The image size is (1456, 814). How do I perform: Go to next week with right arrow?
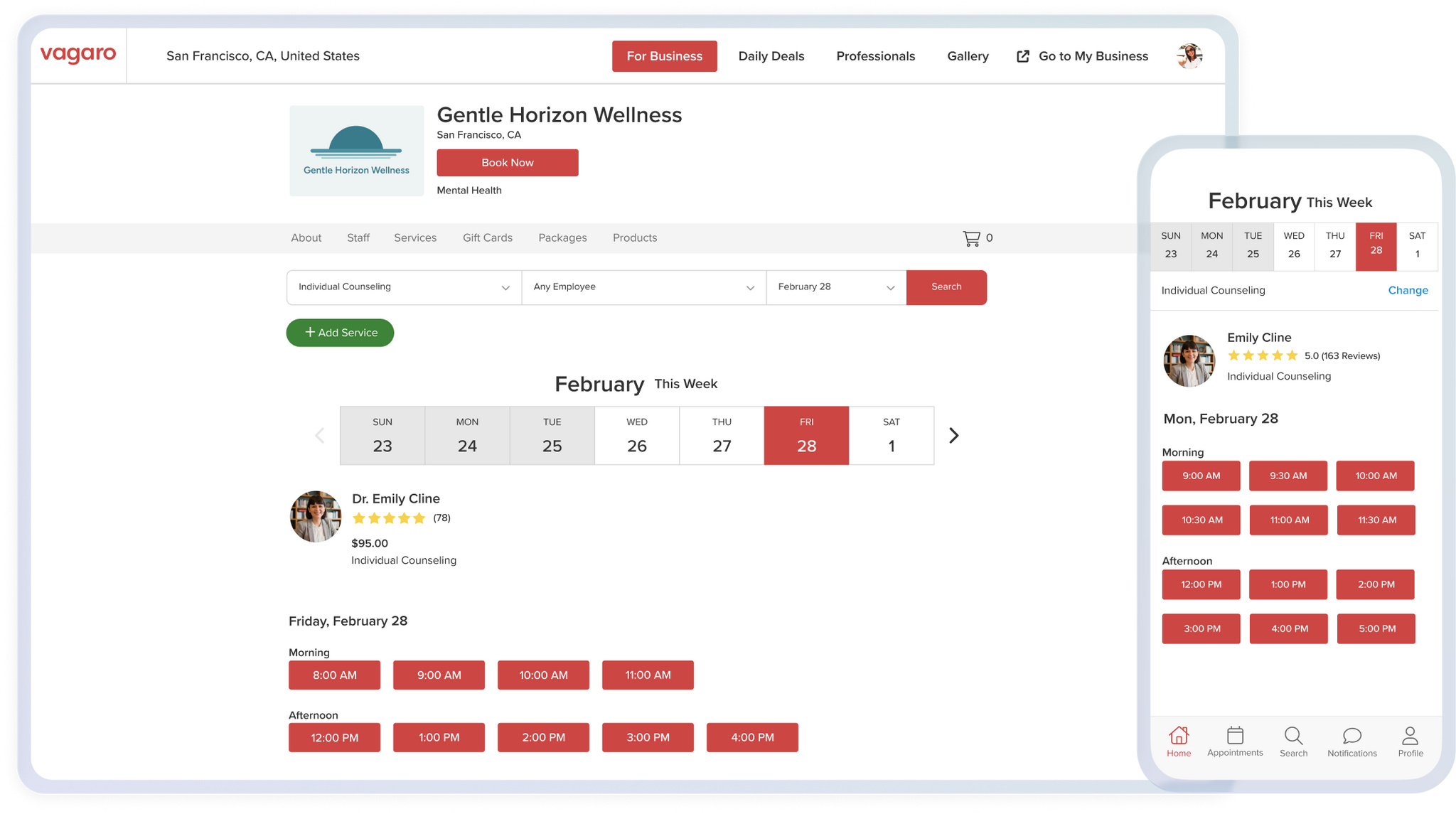tap(954, 435)
